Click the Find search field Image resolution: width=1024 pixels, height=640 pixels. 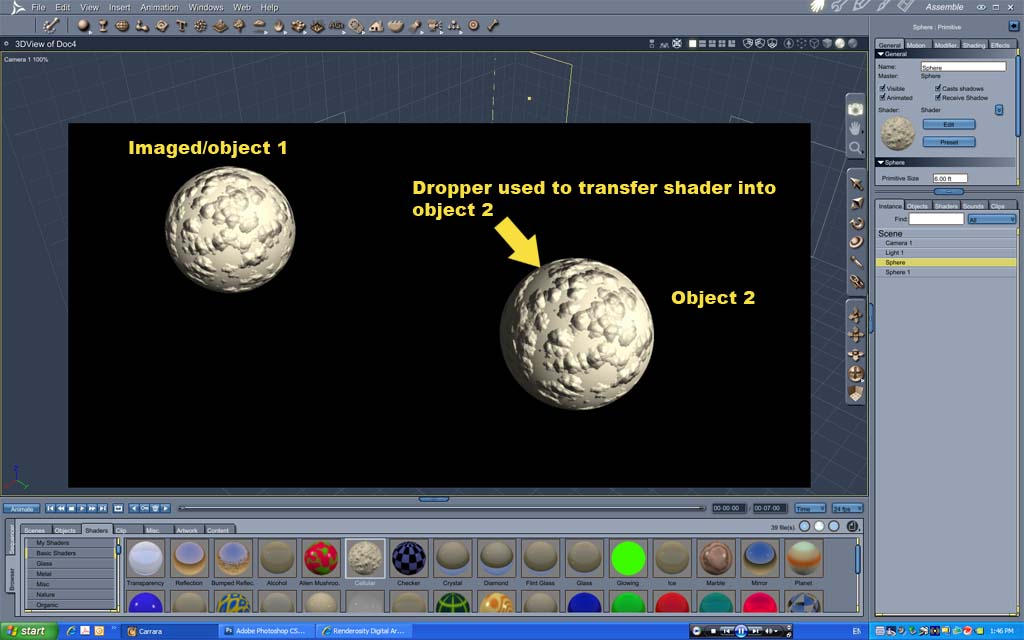click(x=936, y=219)
